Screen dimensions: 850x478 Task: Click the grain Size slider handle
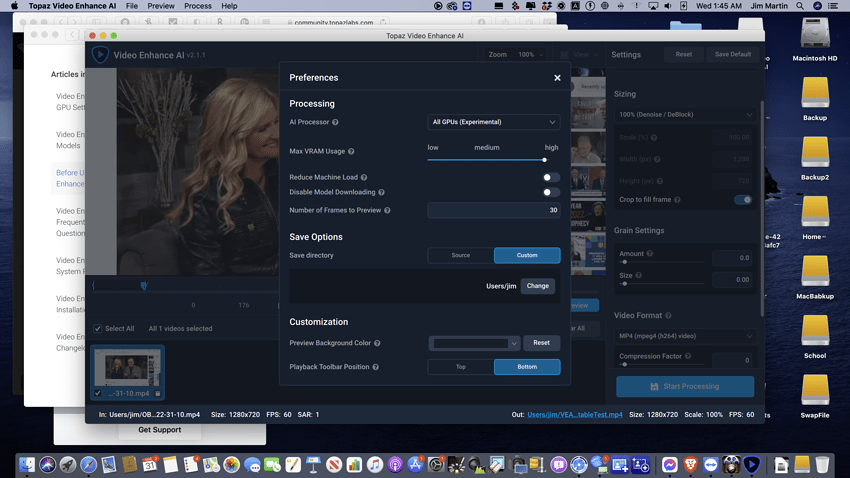(x=624, y=284)
